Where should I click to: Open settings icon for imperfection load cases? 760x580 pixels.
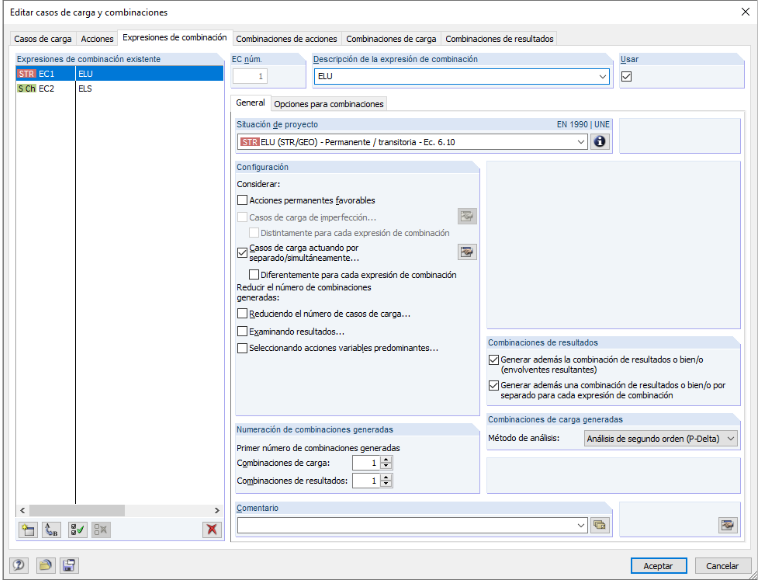pyautogui.click(x=467, y=216)
